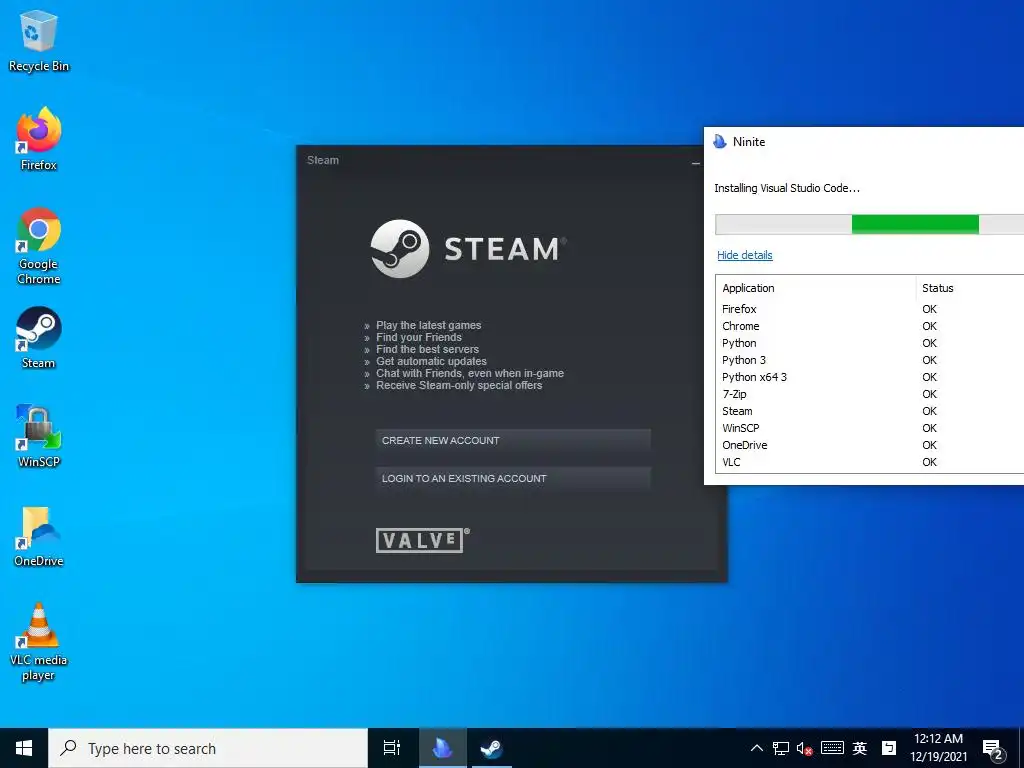The image size is (1024, 768).
Task: Click 'Receive Steam-only special offers' text
Action: coord(459,385)
